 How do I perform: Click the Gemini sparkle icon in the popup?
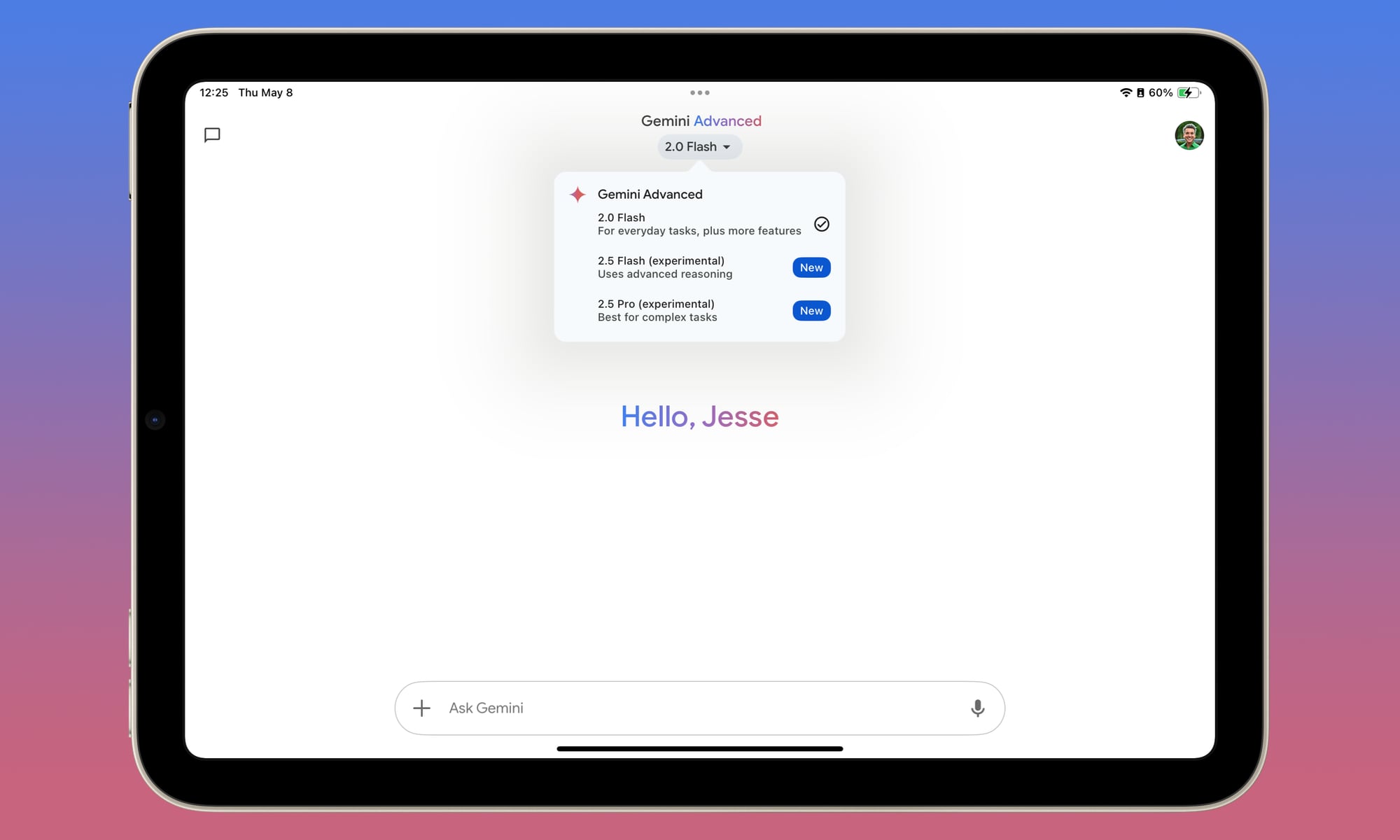[577, 195]
